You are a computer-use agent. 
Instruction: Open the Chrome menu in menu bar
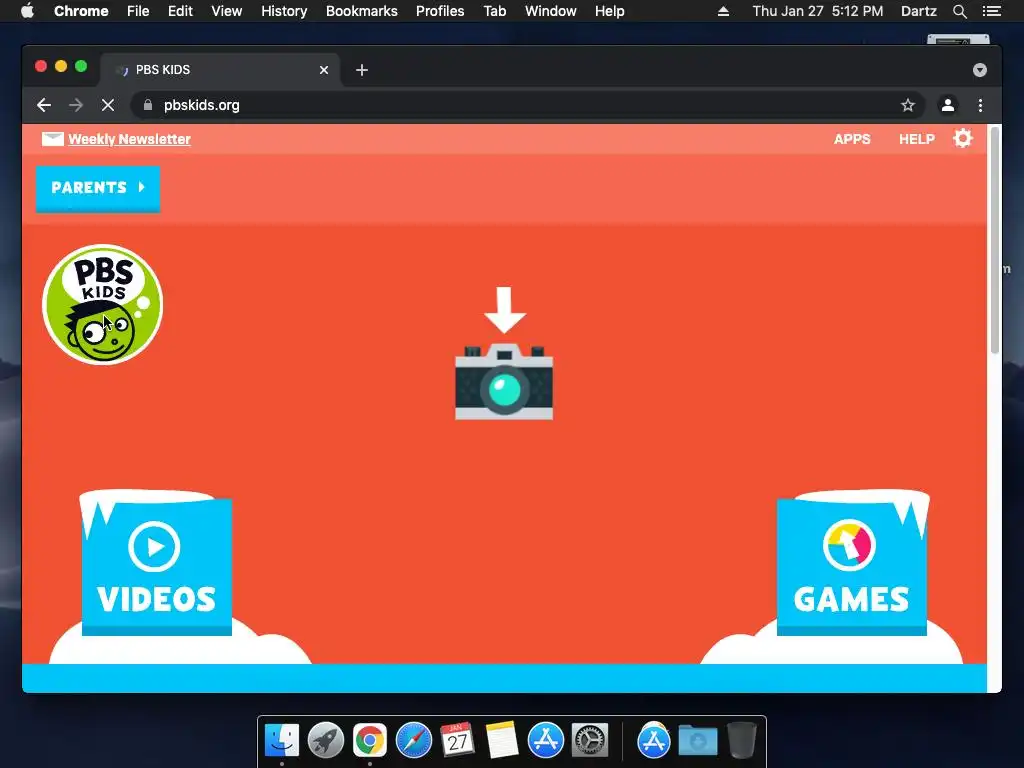[x=81, y=11]
